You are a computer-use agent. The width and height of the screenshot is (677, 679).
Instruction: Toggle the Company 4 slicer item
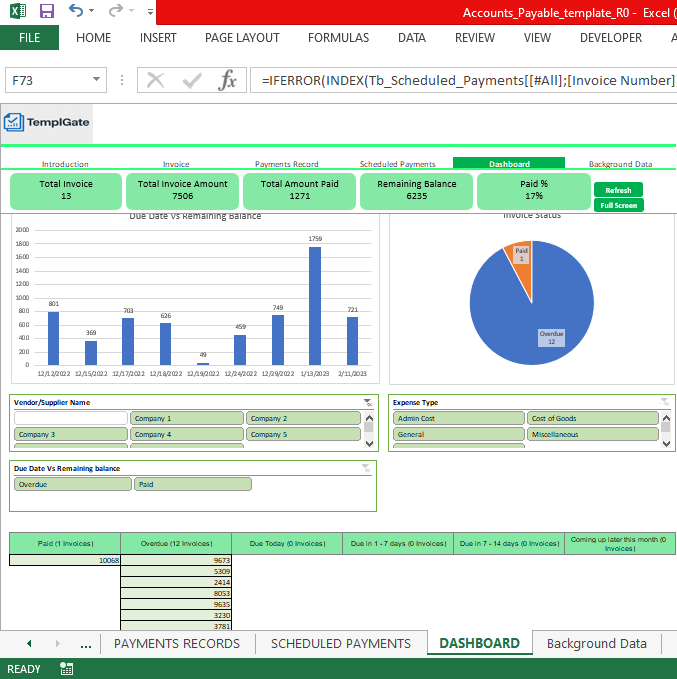pyautogui.click(x=187, y=434)
